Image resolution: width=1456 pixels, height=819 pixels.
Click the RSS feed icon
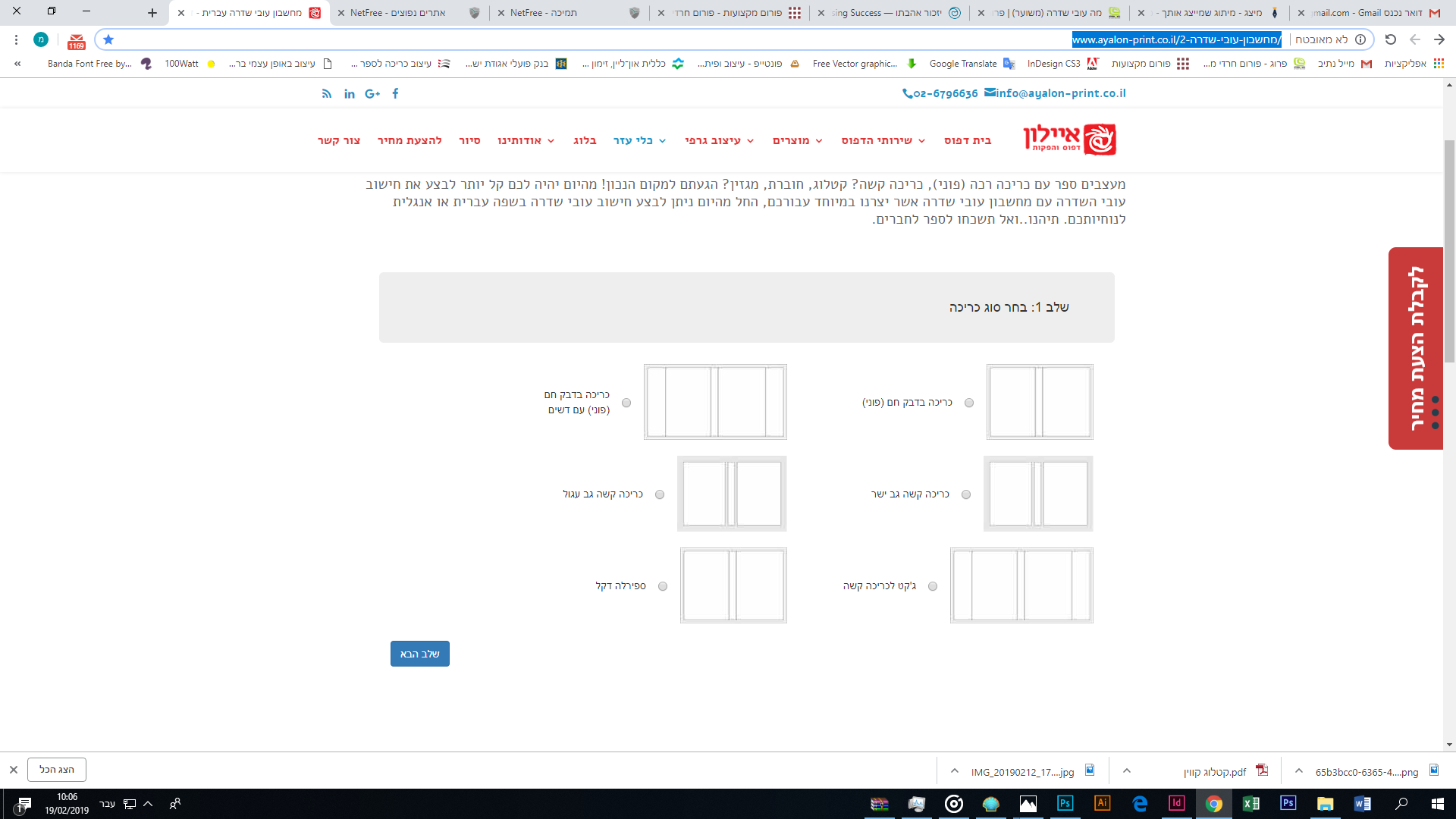tap(327, 93)
